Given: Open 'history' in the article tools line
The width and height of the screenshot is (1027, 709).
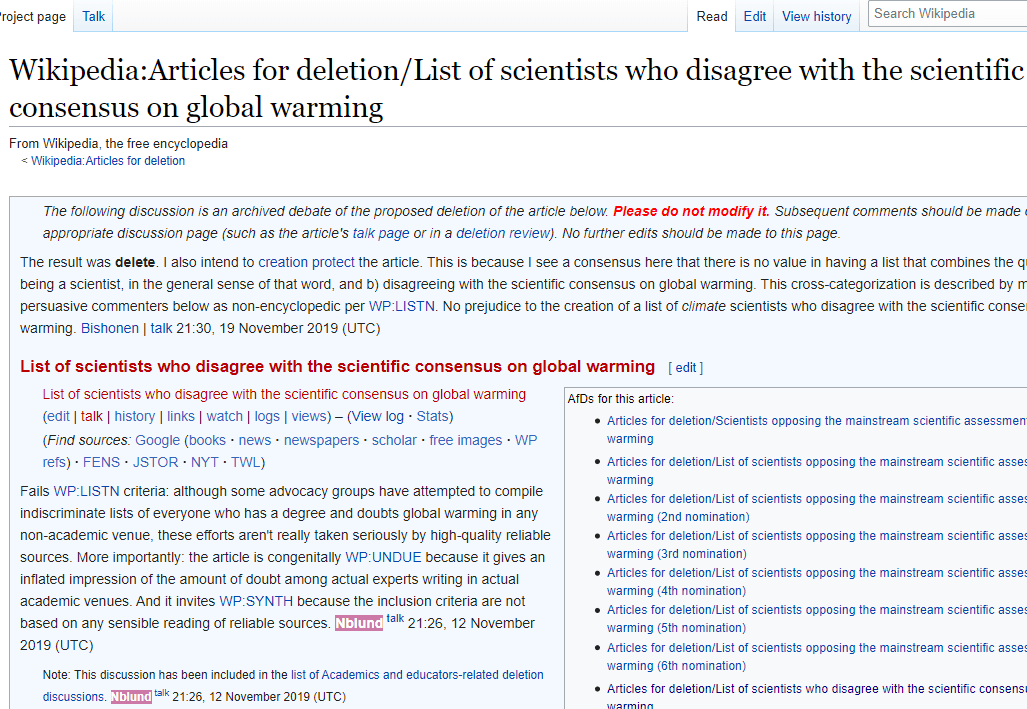Looking at the screenshot, I should (135, 417).
